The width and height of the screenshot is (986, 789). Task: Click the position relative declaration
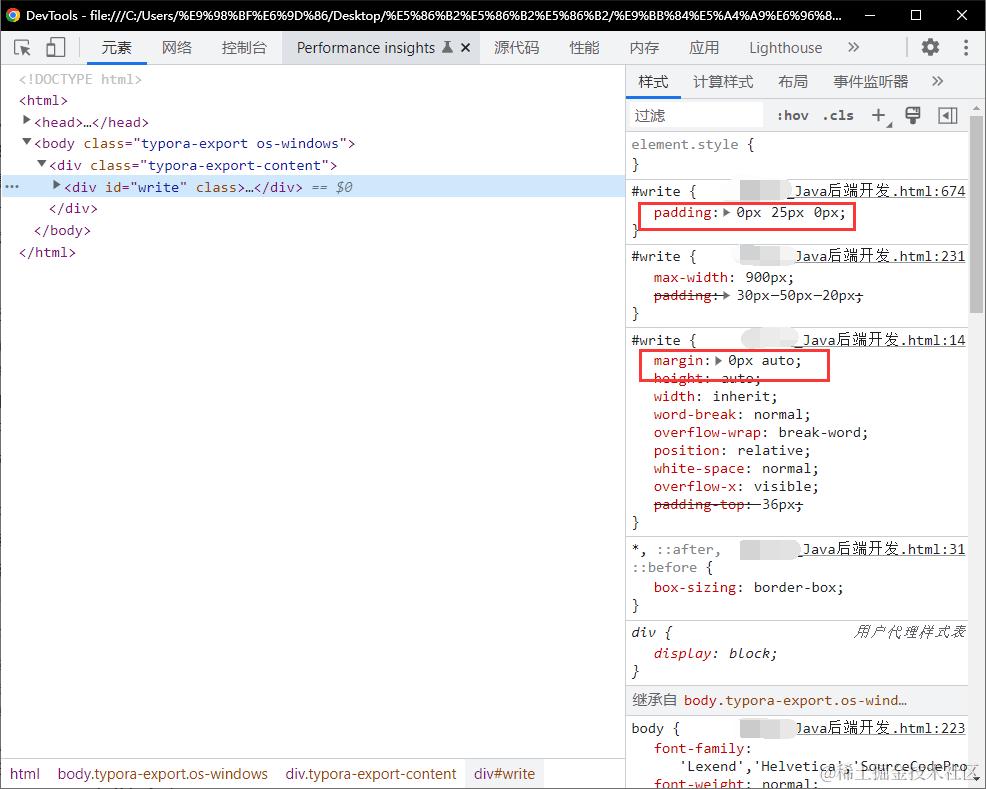point(732,451)
